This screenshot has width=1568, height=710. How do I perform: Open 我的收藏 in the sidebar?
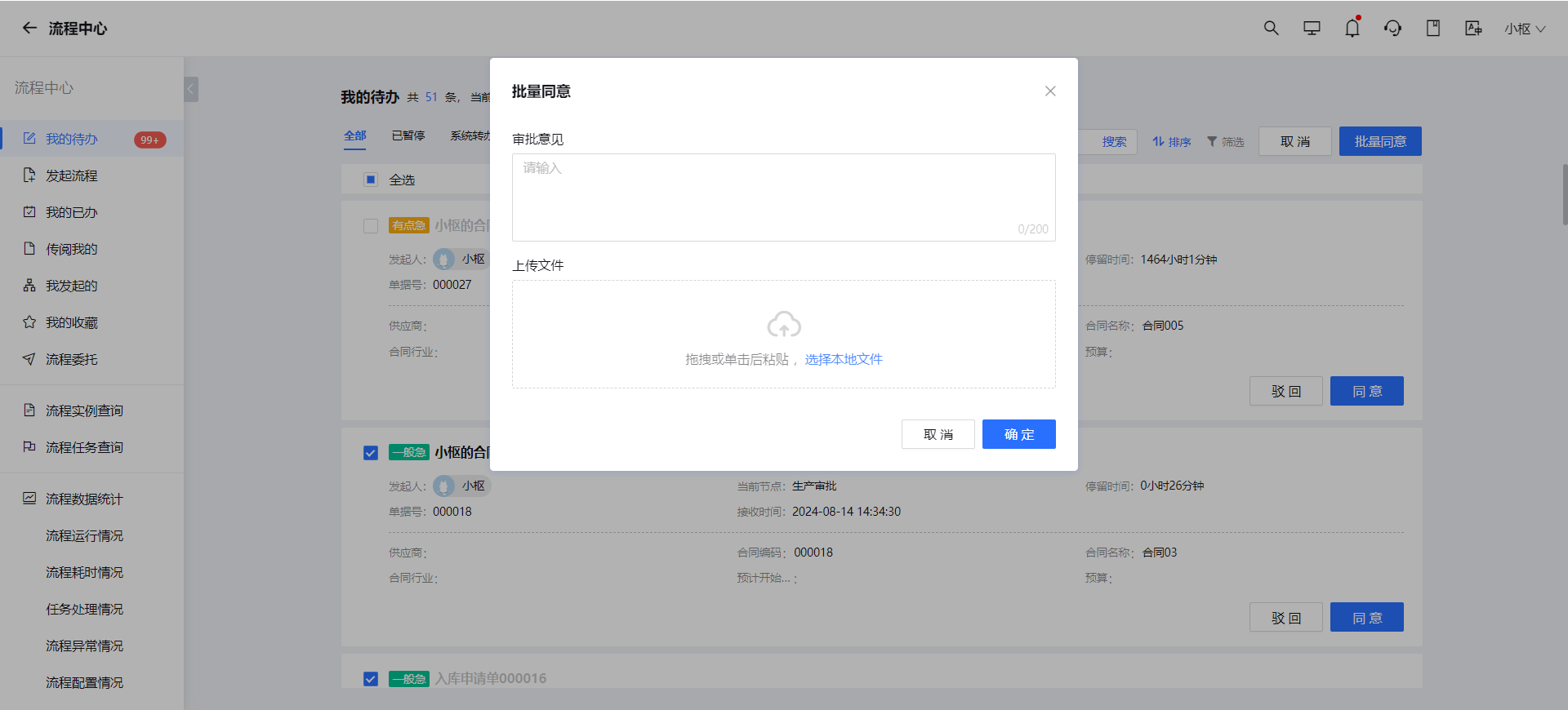click(91, 322)
